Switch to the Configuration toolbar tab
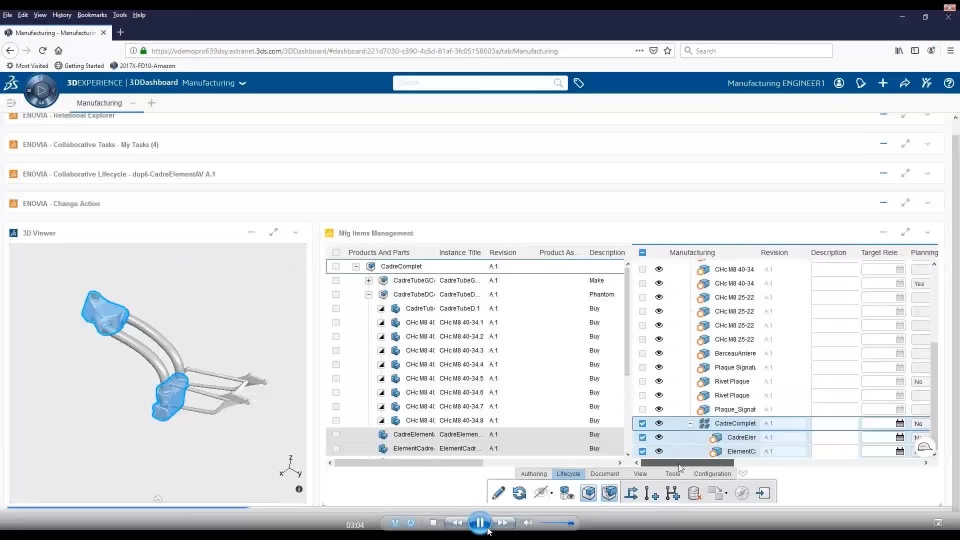 712,473
